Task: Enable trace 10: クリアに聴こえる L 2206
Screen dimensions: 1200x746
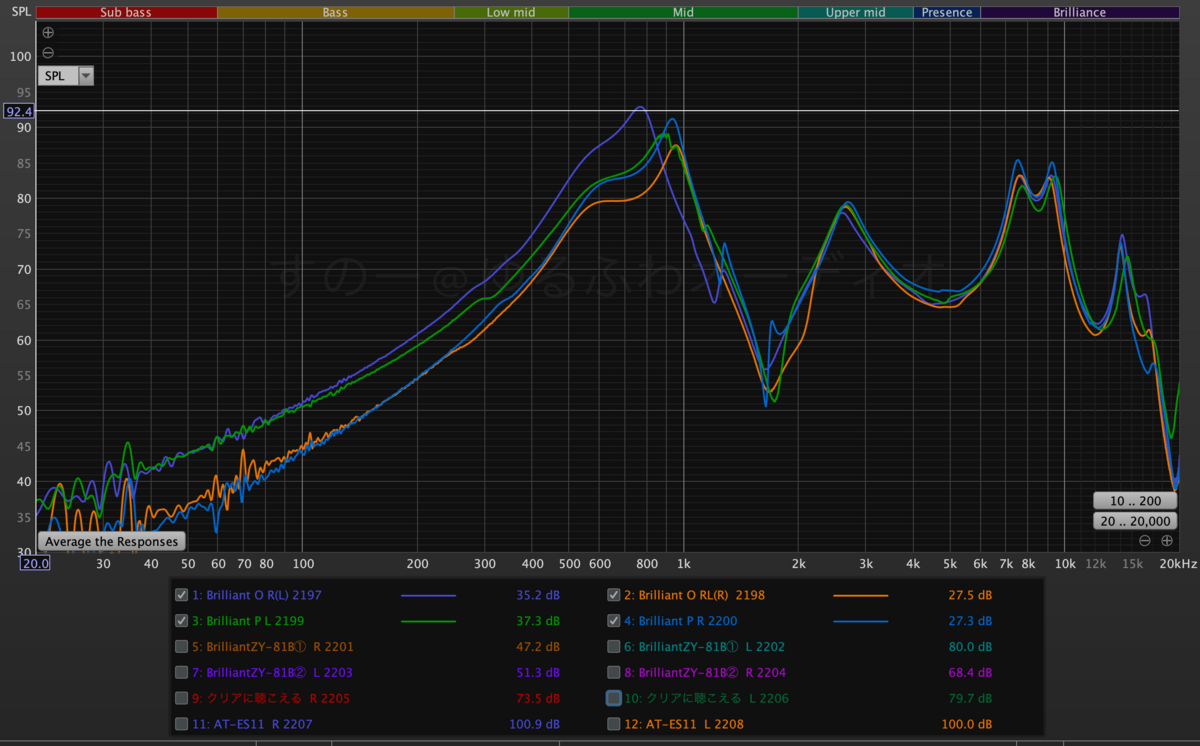Action: coord(613,698)
